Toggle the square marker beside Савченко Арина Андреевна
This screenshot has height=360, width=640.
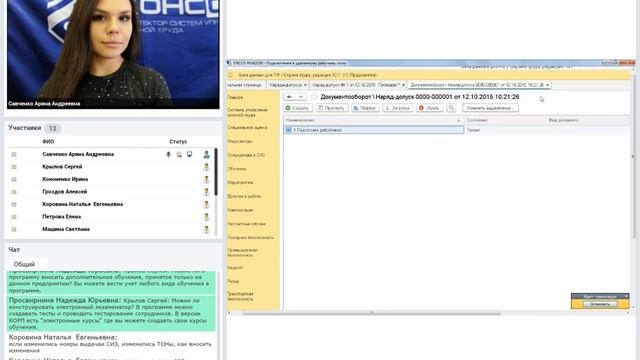pyautogui.click(x=14, y=154)
